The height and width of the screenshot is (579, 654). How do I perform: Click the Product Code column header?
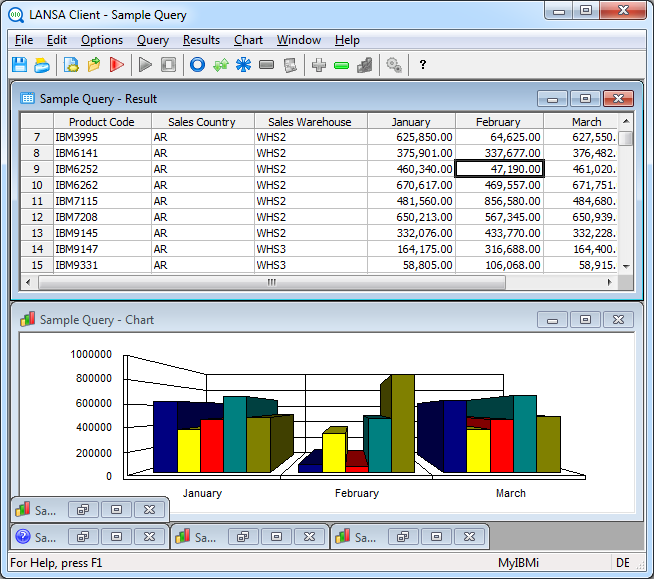click(101, 122)
